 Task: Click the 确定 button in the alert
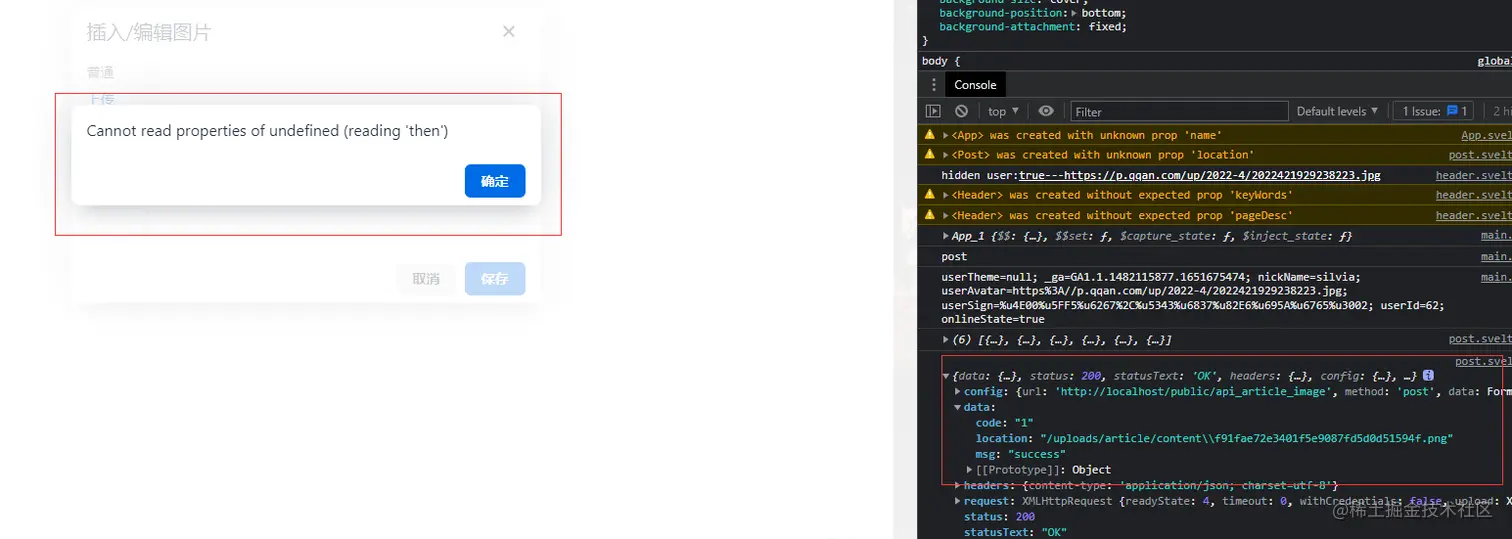(x=495, y=181)
